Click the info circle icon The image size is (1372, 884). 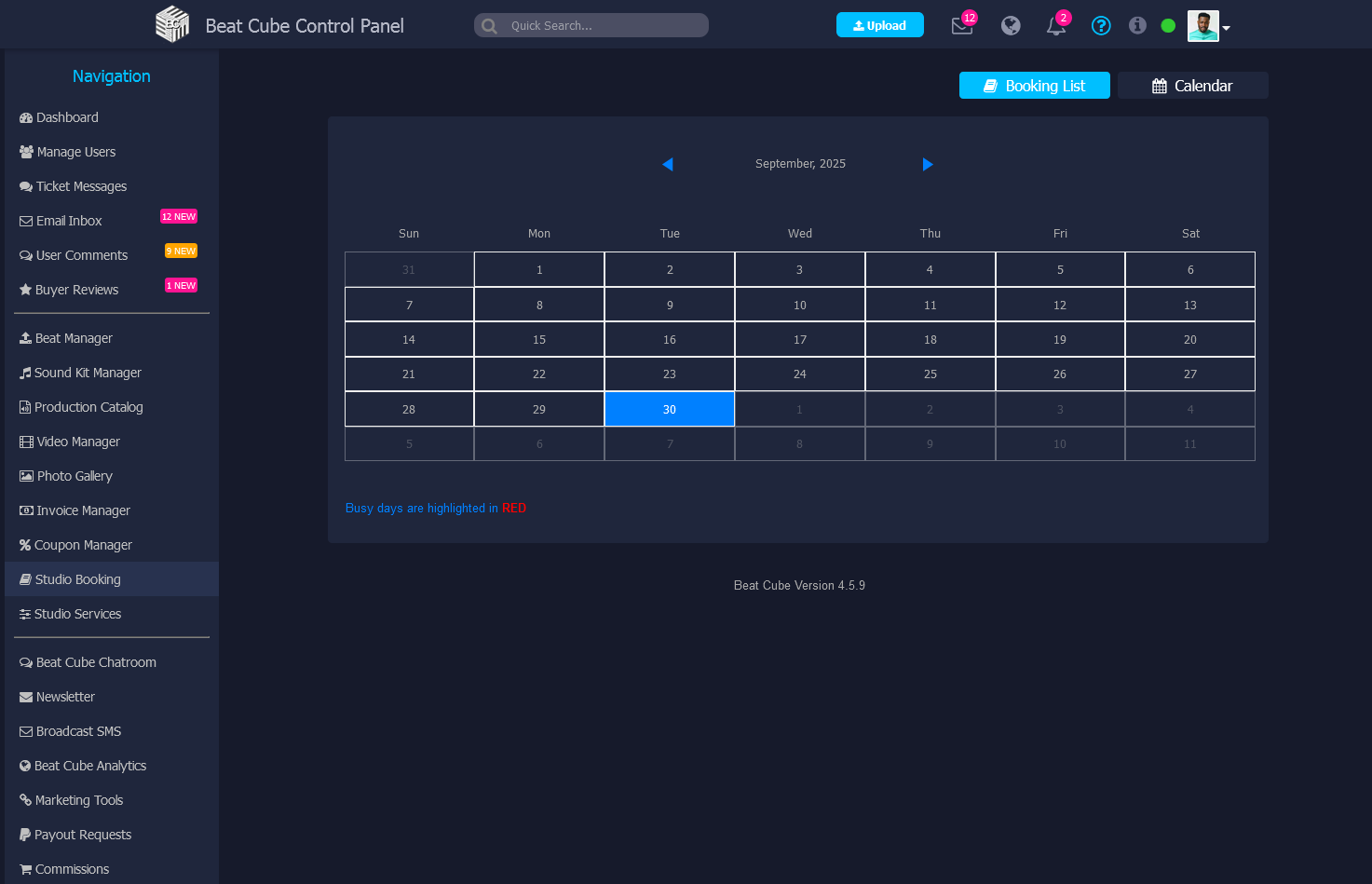[x=1137, y=26]
